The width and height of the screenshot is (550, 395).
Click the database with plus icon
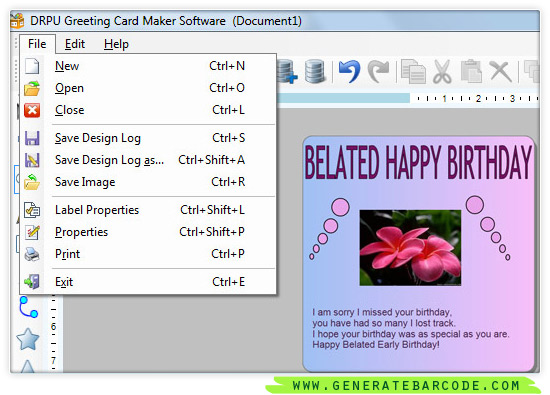click(x=287, y=72)
